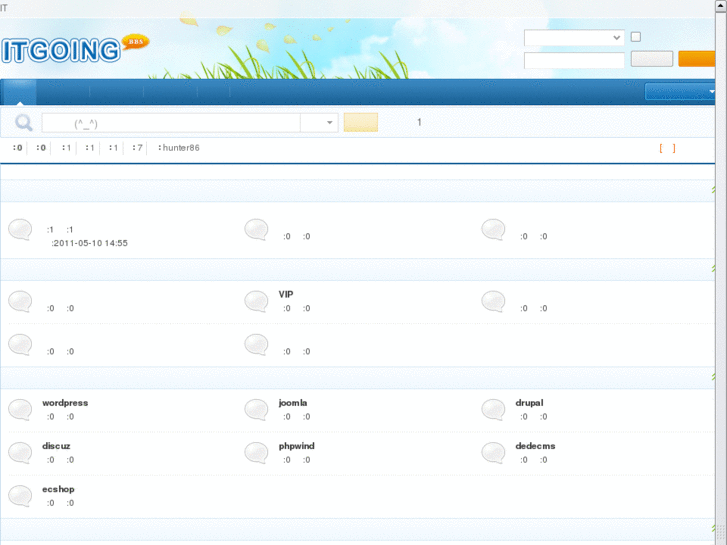The height and width of the screenshot is (545, 727).
Task: Click the search field containing (^_^)
Action: [170, 123]
